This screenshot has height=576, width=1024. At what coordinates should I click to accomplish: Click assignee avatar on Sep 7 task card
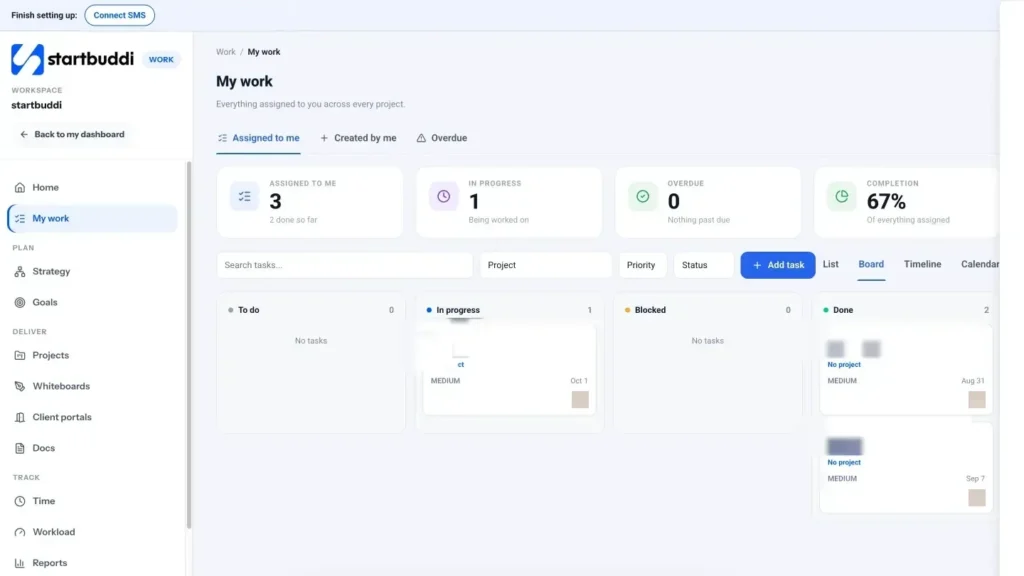pos(977,498)
